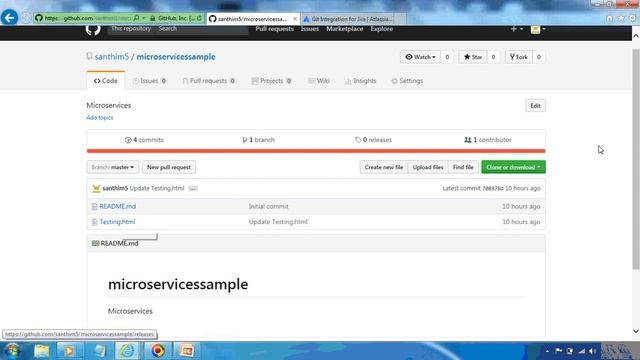Fork the repository
This screenshot has height=360, width=640.
pos(518,57)
